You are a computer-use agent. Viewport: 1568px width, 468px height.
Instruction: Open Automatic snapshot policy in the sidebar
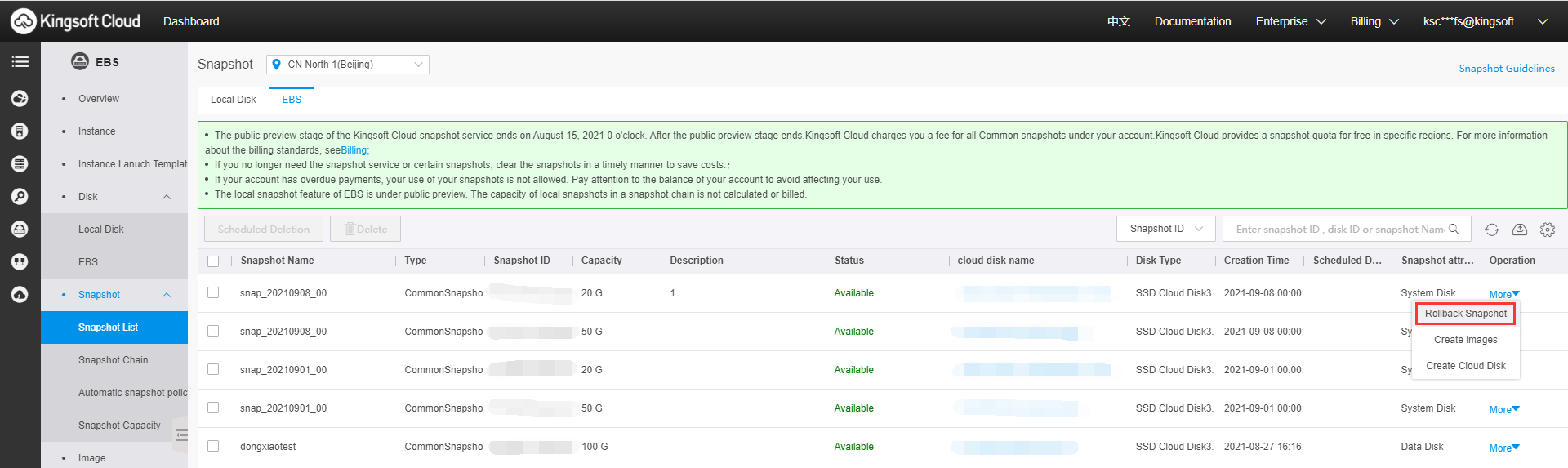[132, 393]
